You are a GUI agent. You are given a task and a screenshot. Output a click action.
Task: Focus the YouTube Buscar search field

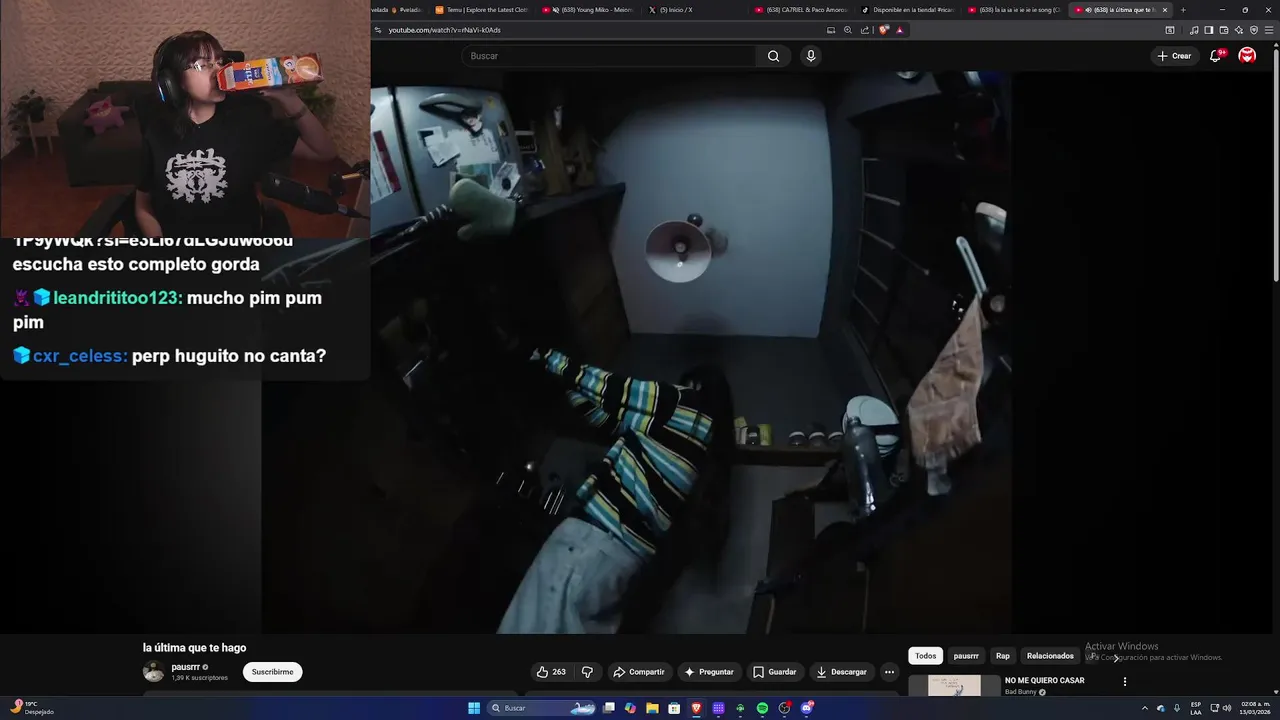pos(610,56)
